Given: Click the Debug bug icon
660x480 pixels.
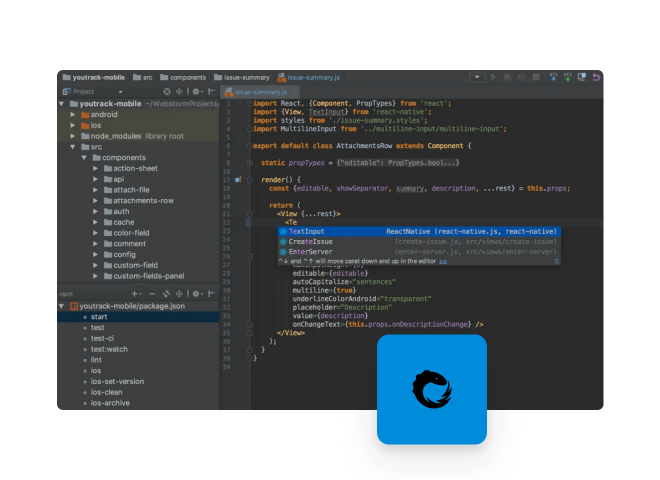Looking at the screenshot, I should click(507, 77).
